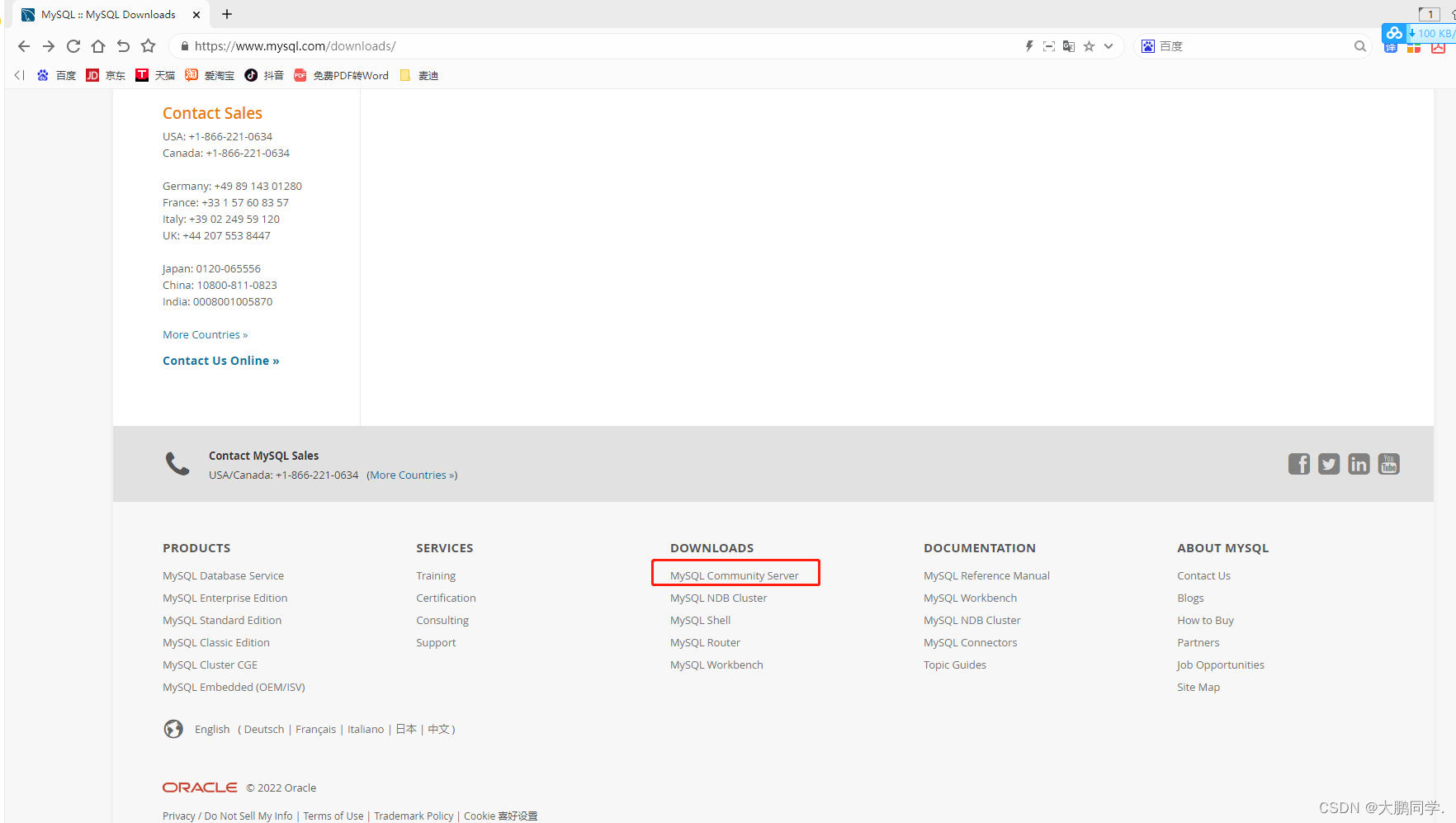Open Trademark Policy footer link
The width and height of the screenshot is (1456, 823).
point(414,816)
